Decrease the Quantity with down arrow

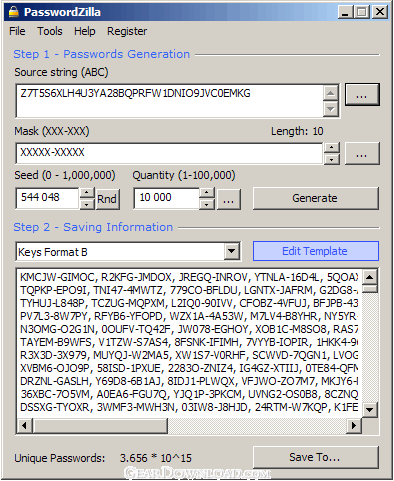(x=207, y=204)
